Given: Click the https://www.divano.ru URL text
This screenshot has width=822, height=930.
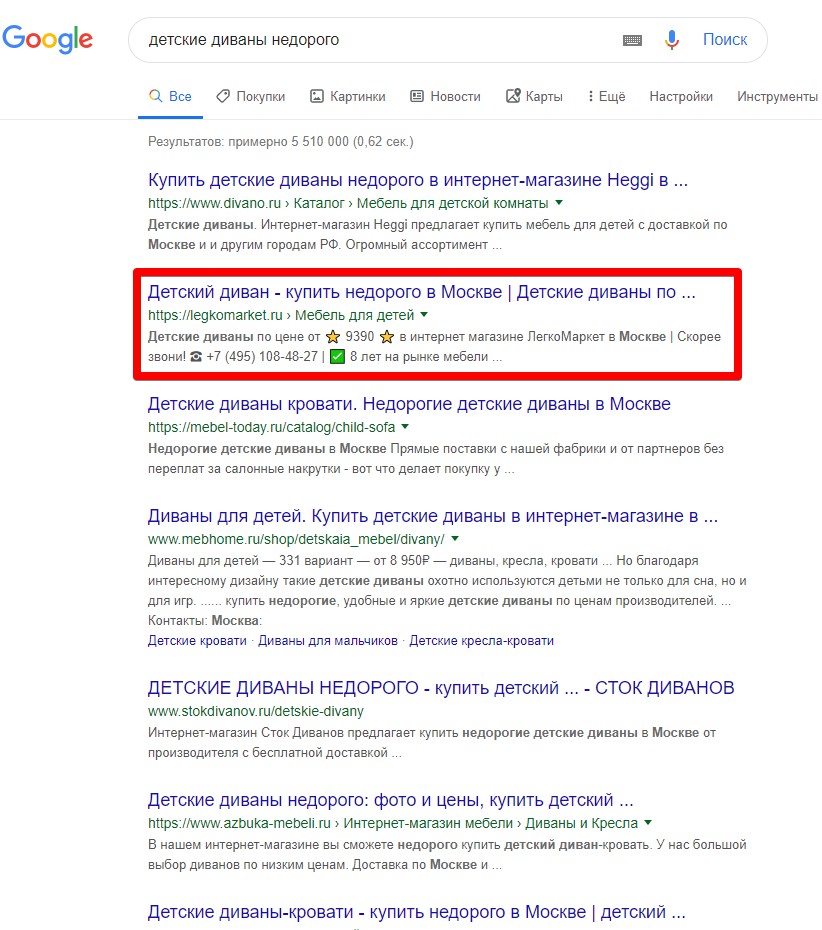Looking at the screenshot, I should (214, 203).
